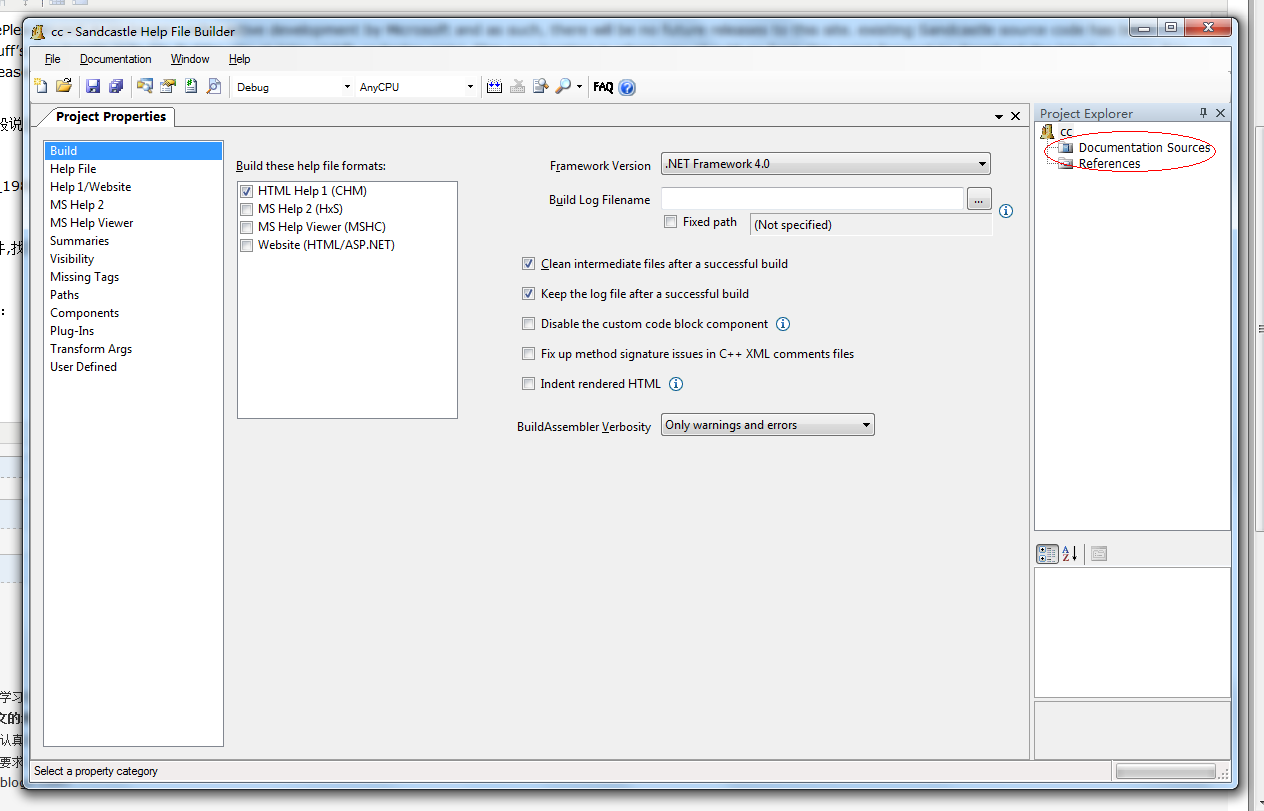
Task: Close the Project Properties document
Action: pos(1015,117)
